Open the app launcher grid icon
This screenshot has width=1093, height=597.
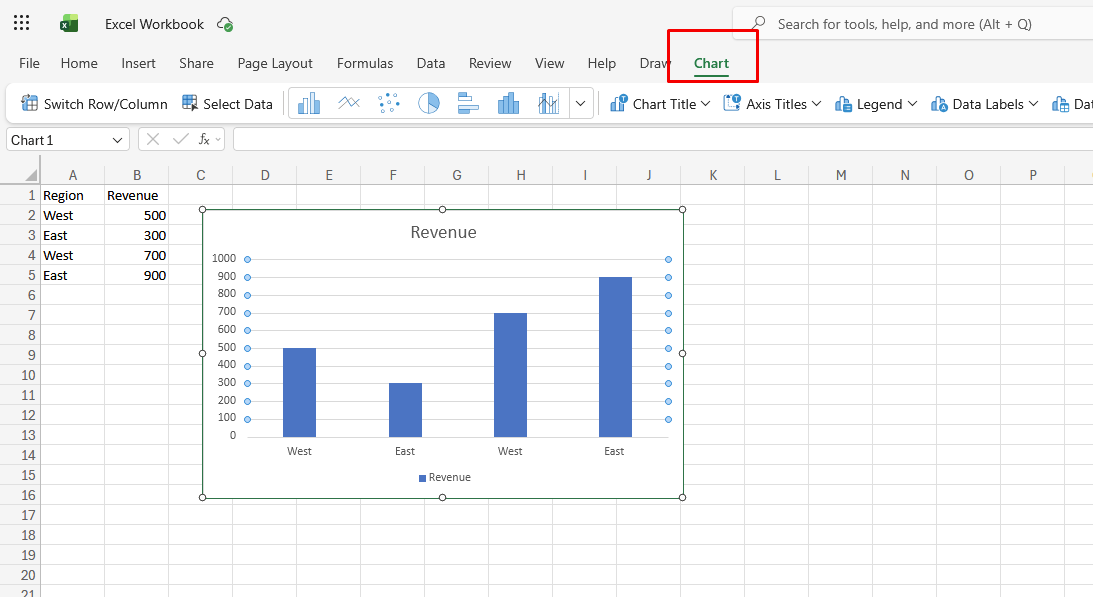[22, 23]
